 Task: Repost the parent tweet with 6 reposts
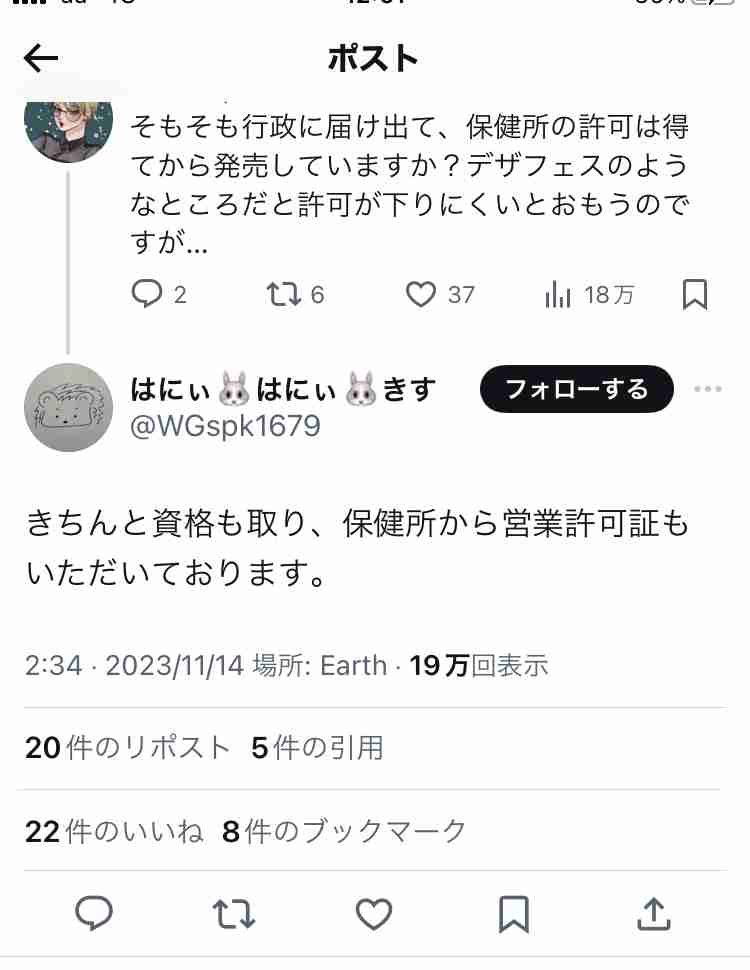(x=295, y=294)
